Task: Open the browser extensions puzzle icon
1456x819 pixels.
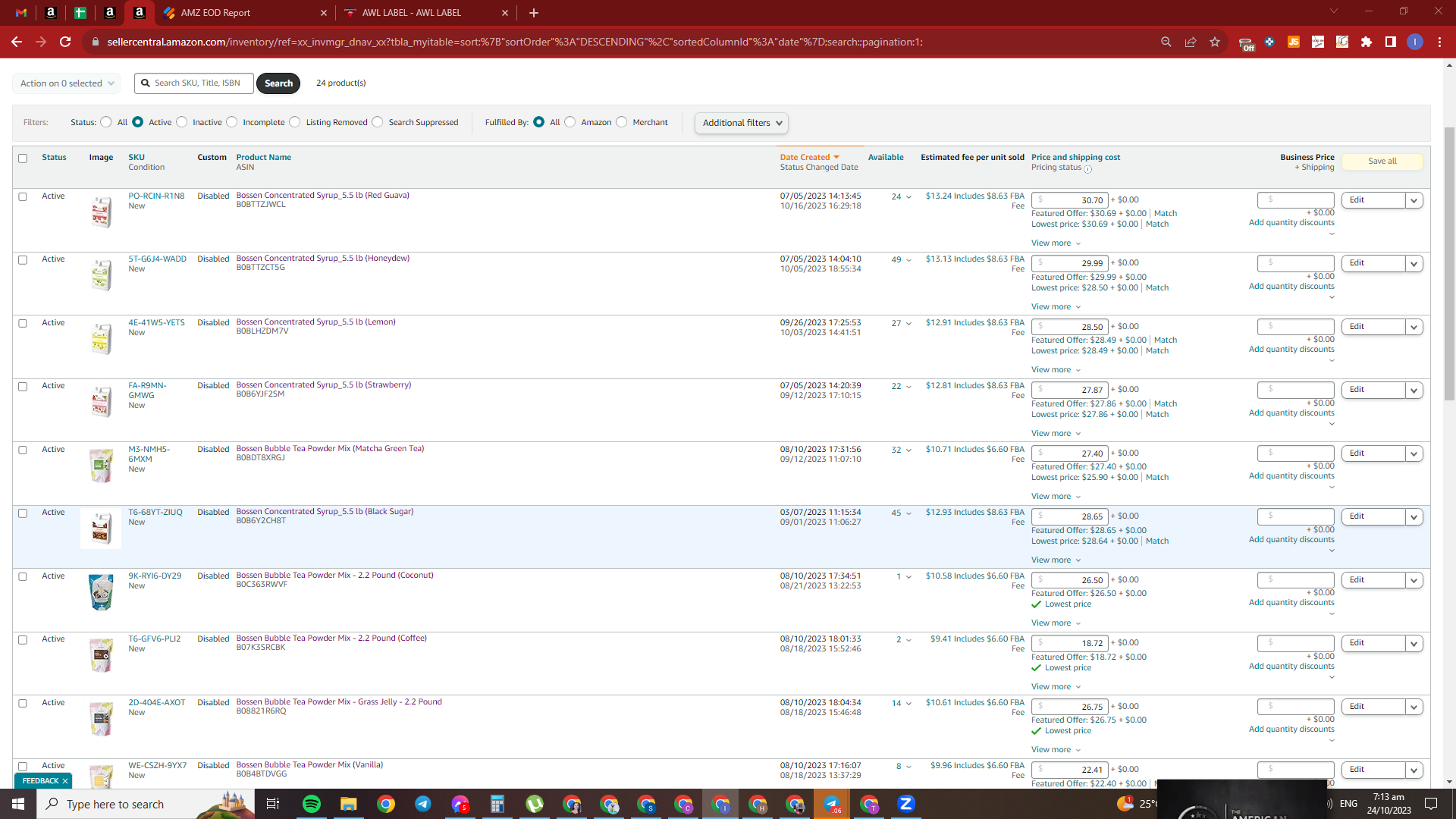Action: coord(1367,42)
